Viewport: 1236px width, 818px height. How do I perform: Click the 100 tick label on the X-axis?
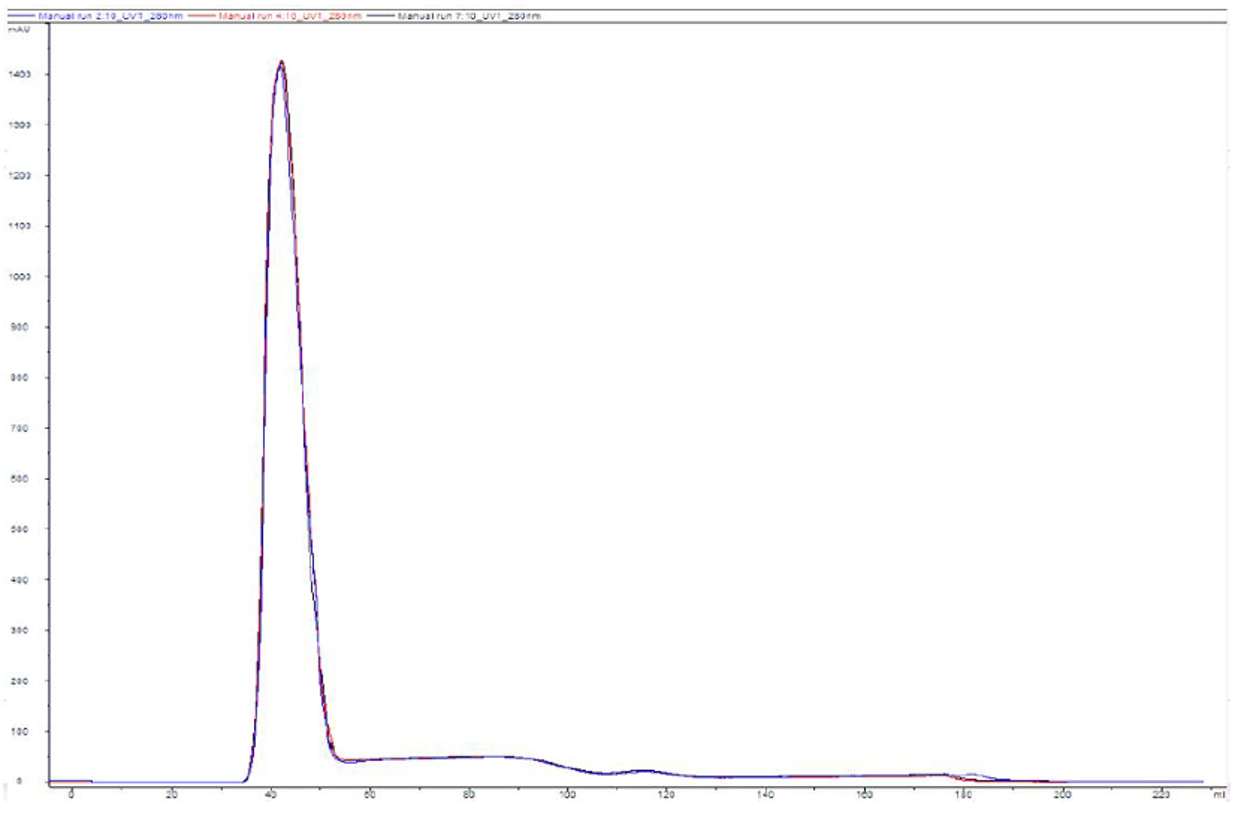tap(567, 795)
